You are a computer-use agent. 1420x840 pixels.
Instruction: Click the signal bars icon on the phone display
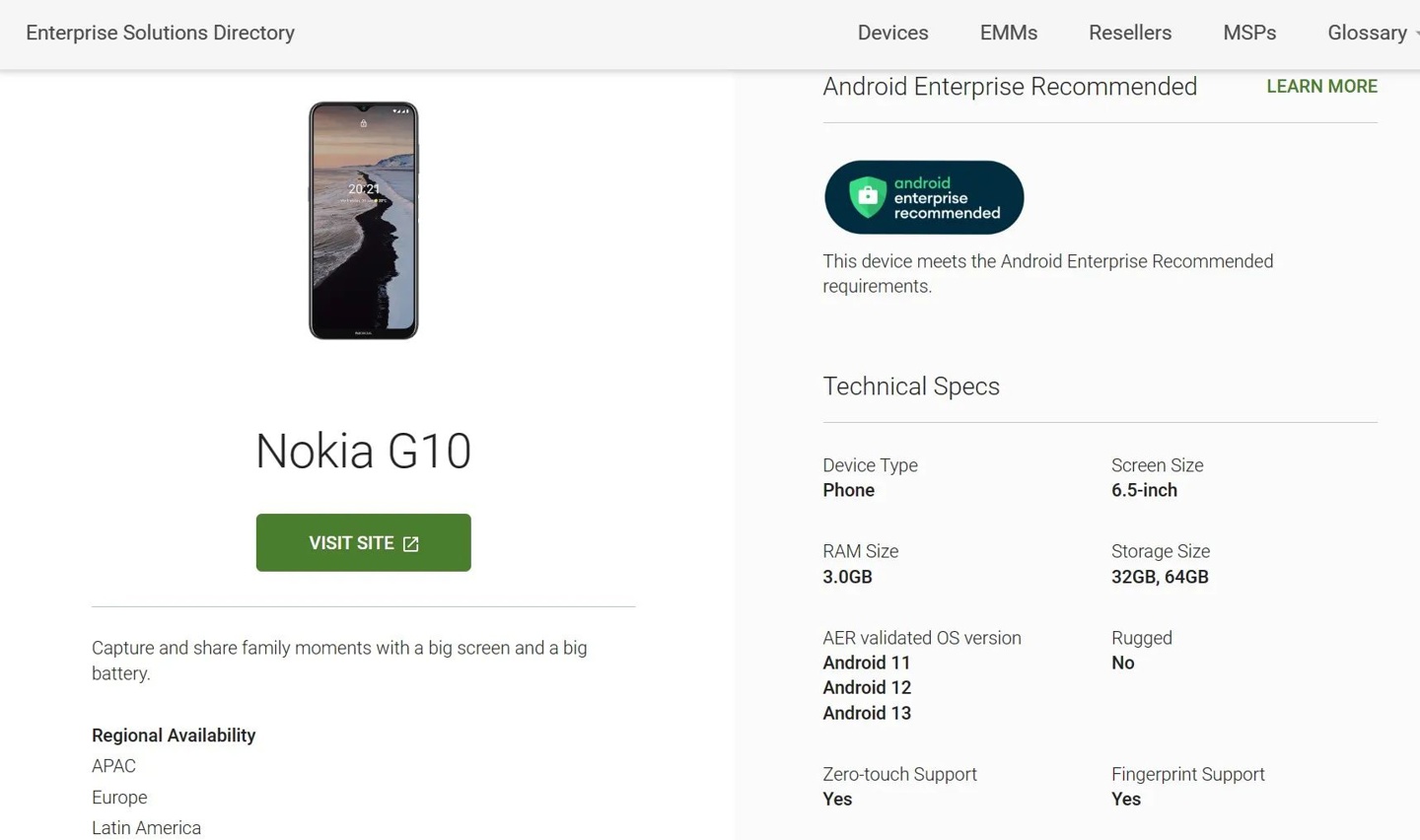click(x=402, y=110)
